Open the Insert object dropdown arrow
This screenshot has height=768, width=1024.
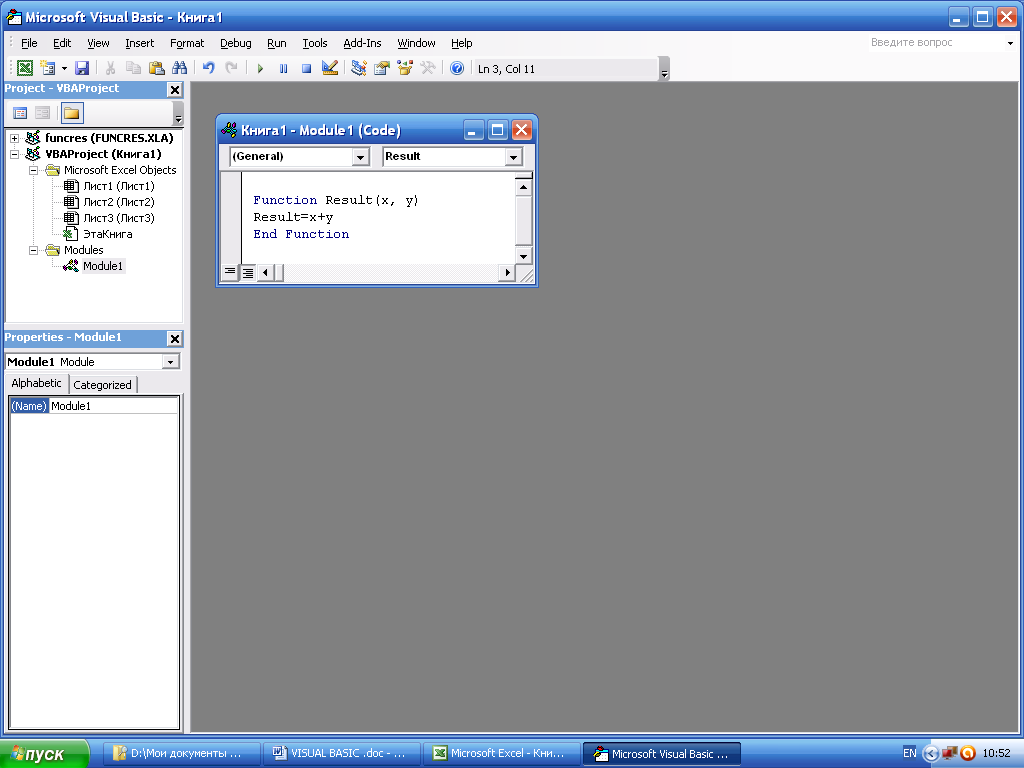pyautogui.click(x=64, y=68)
